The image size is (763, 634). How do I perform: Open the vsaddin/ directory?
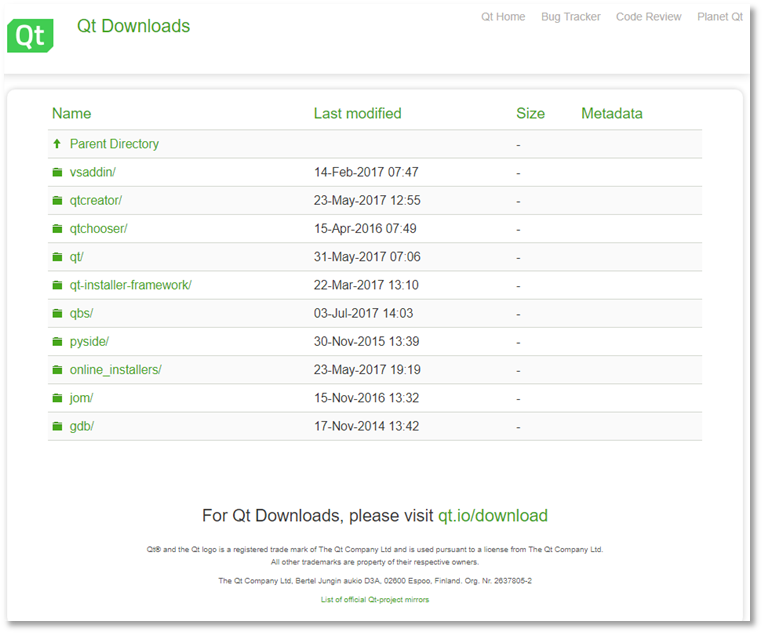[92, 172]
